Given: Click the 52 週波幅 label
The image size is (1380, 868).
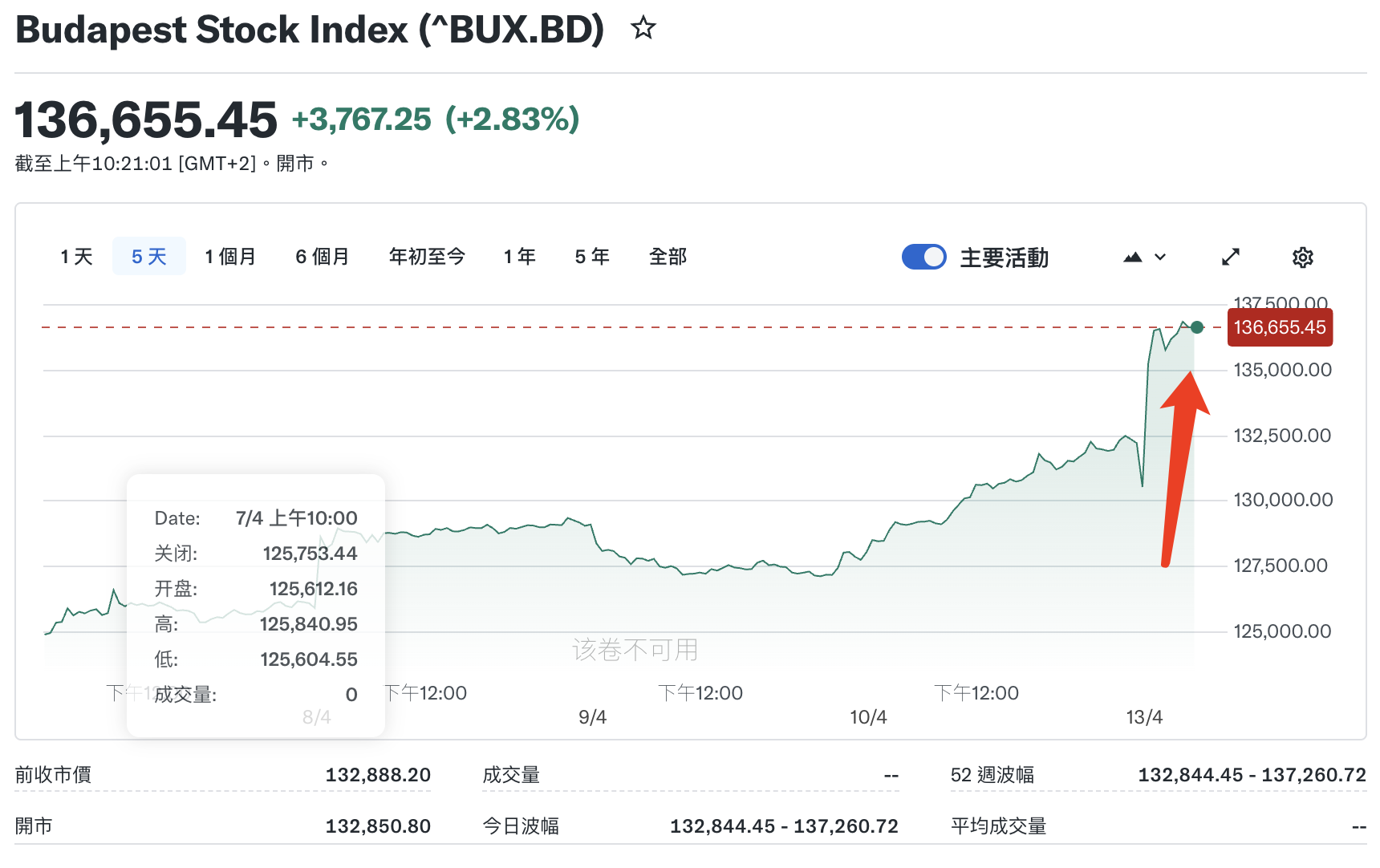Looking at the screenshot, I should pyautogui.click(x=992, y=775).
